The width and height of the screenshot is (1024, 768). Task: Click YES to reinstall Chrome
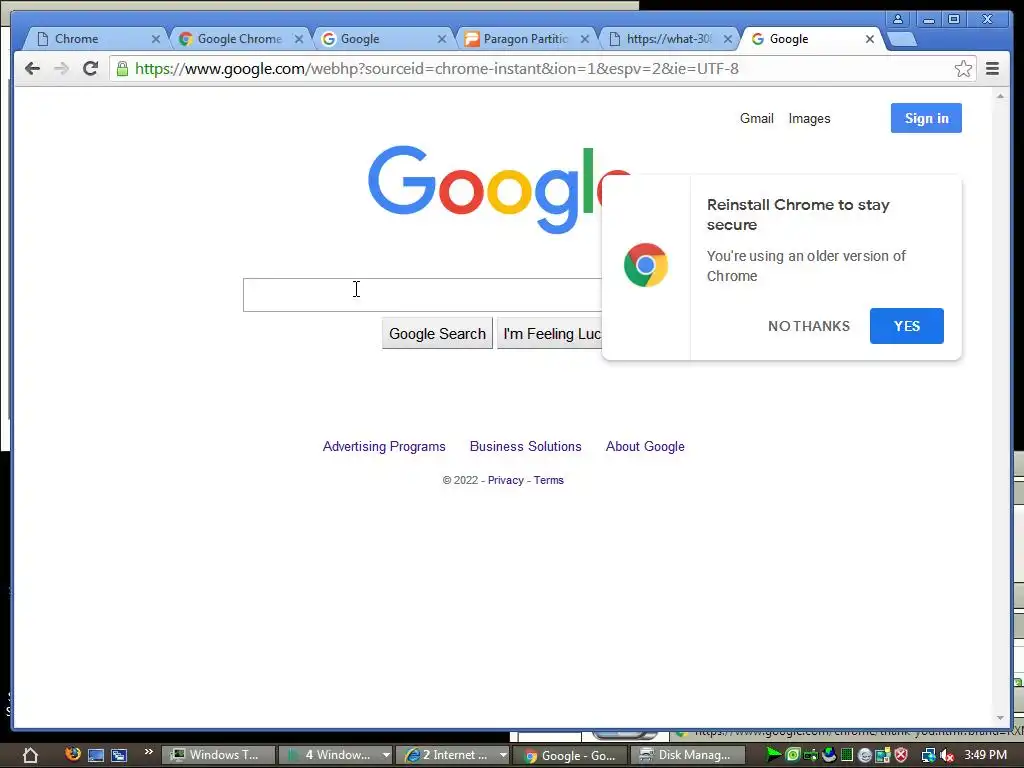point(906,326)
